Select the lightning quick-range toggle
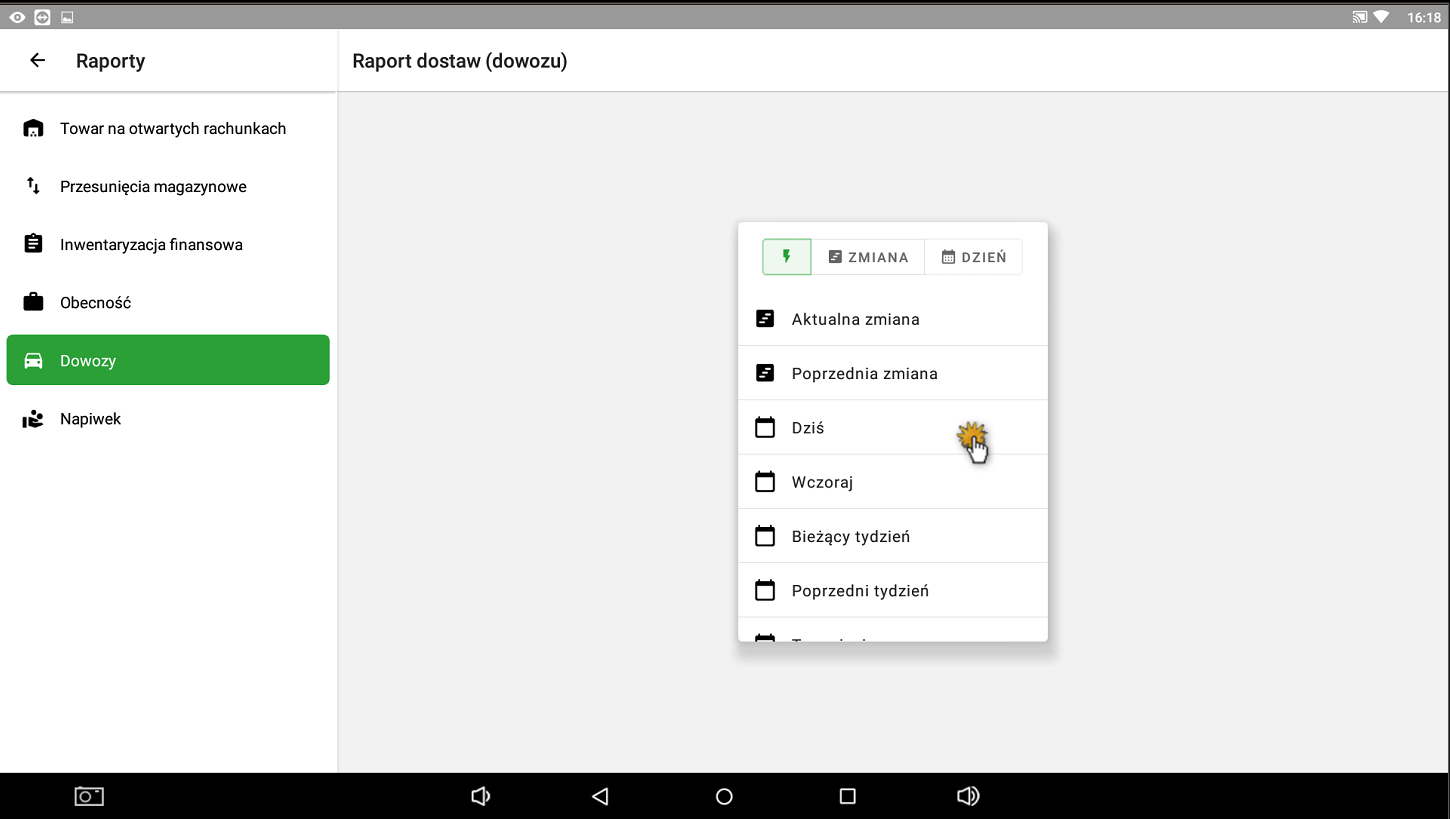The image size is (1450, 819). pos(787,257)
